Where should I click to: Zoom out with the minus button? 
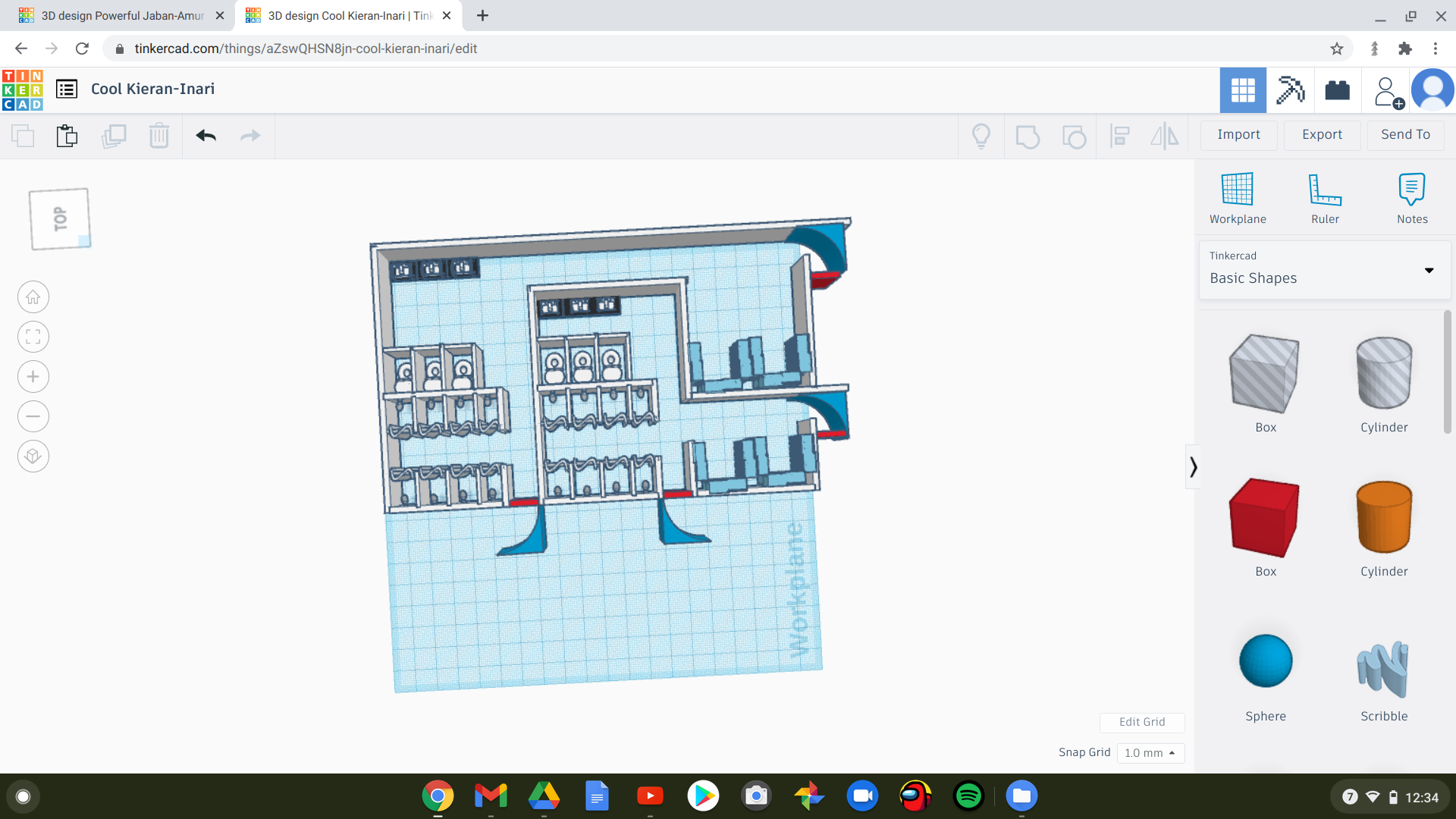(33, 416)
